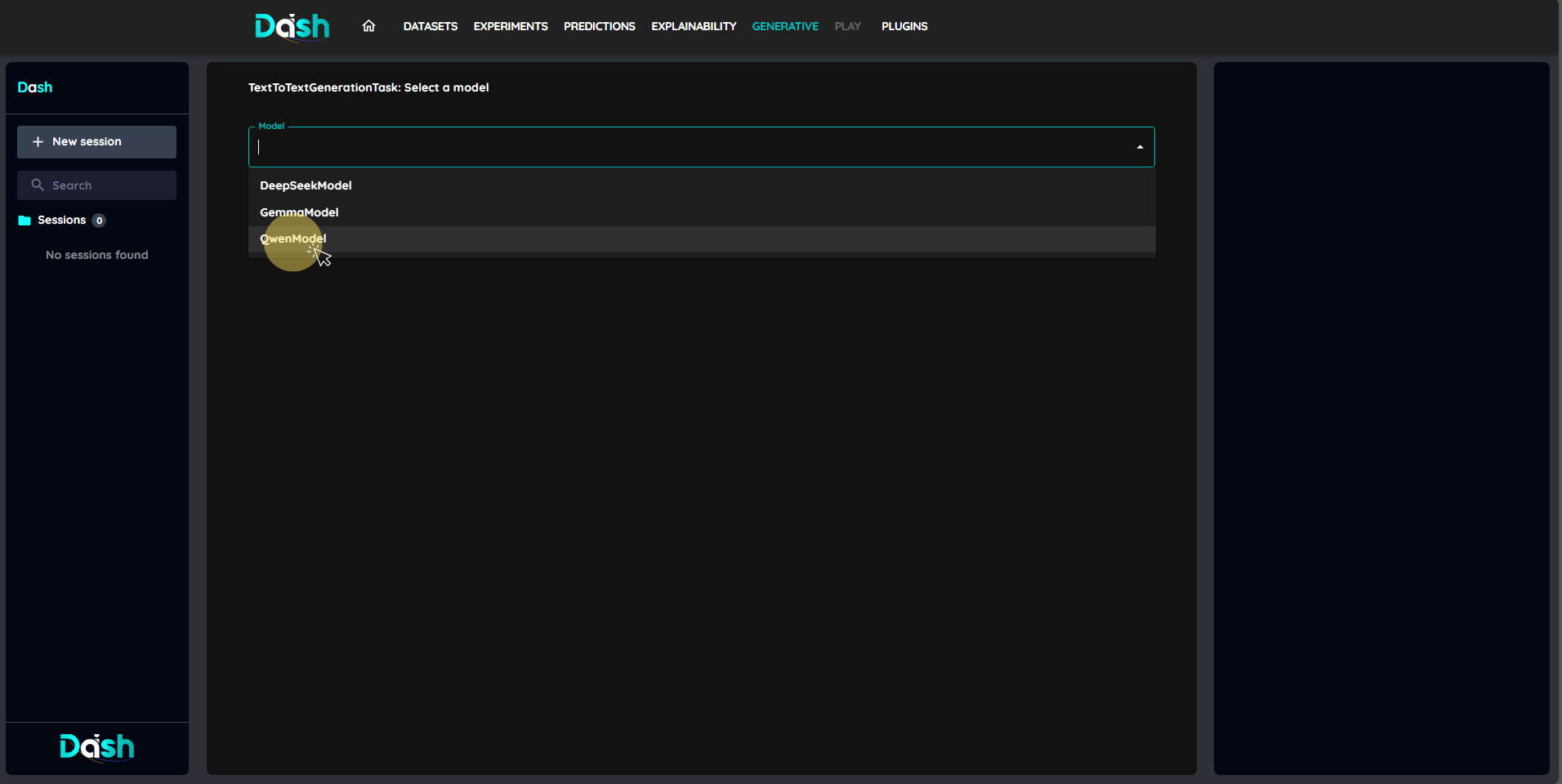This screenshot has width=1562, height=784.
Task: Go to the PLUGINS page
Action: [904, 26]
